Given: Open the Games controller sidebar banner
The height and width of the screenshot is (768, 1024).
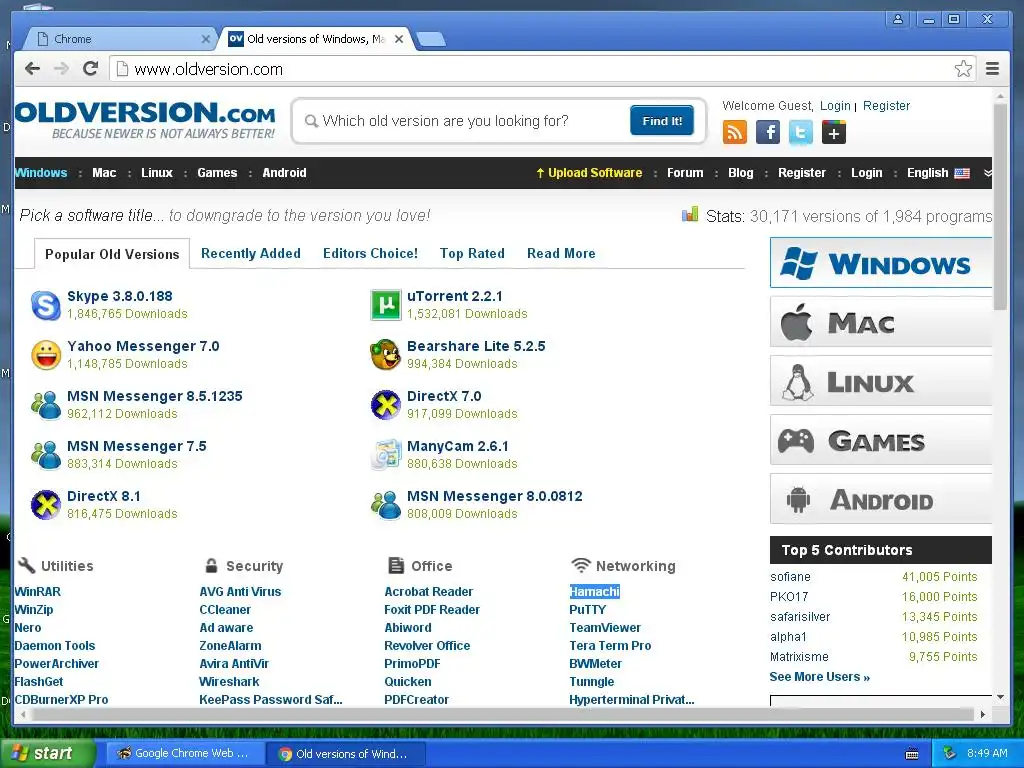Looking at the screenshot, I should [x=881, y=440].
